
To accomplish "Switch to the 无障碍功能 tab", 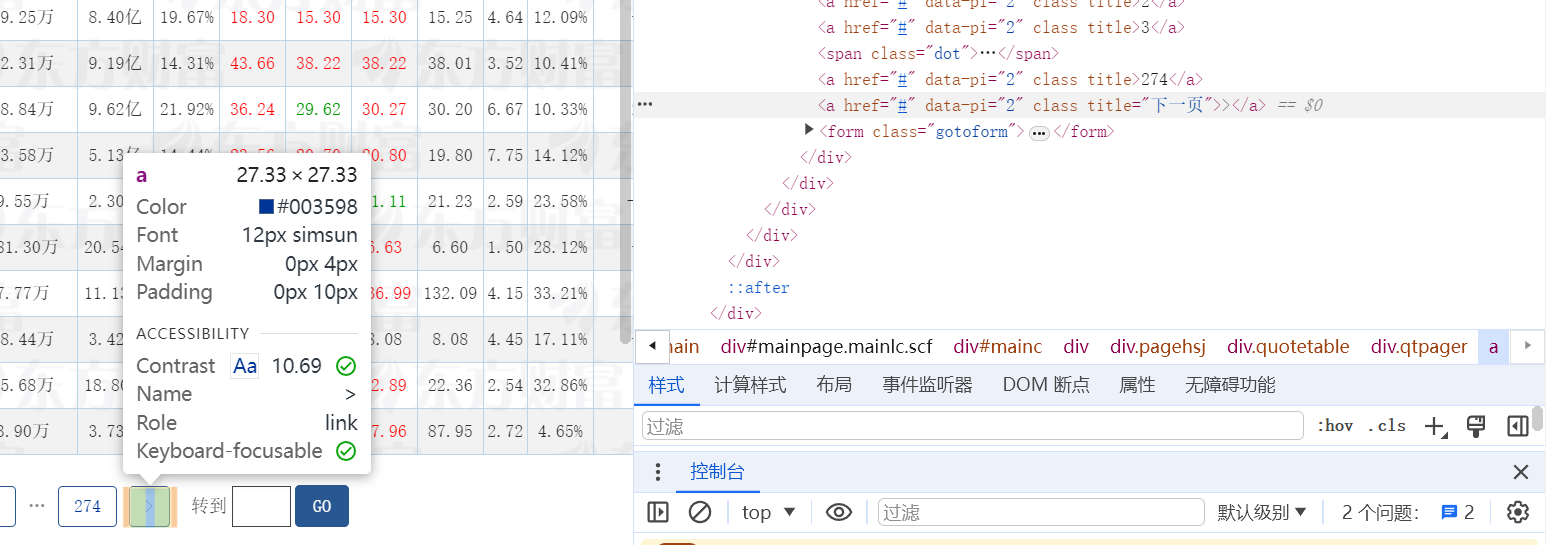I will click(x=1230, y=385).
